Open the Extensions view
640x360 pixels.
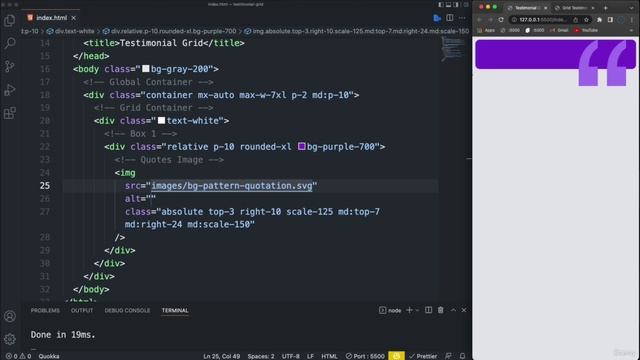9,113
